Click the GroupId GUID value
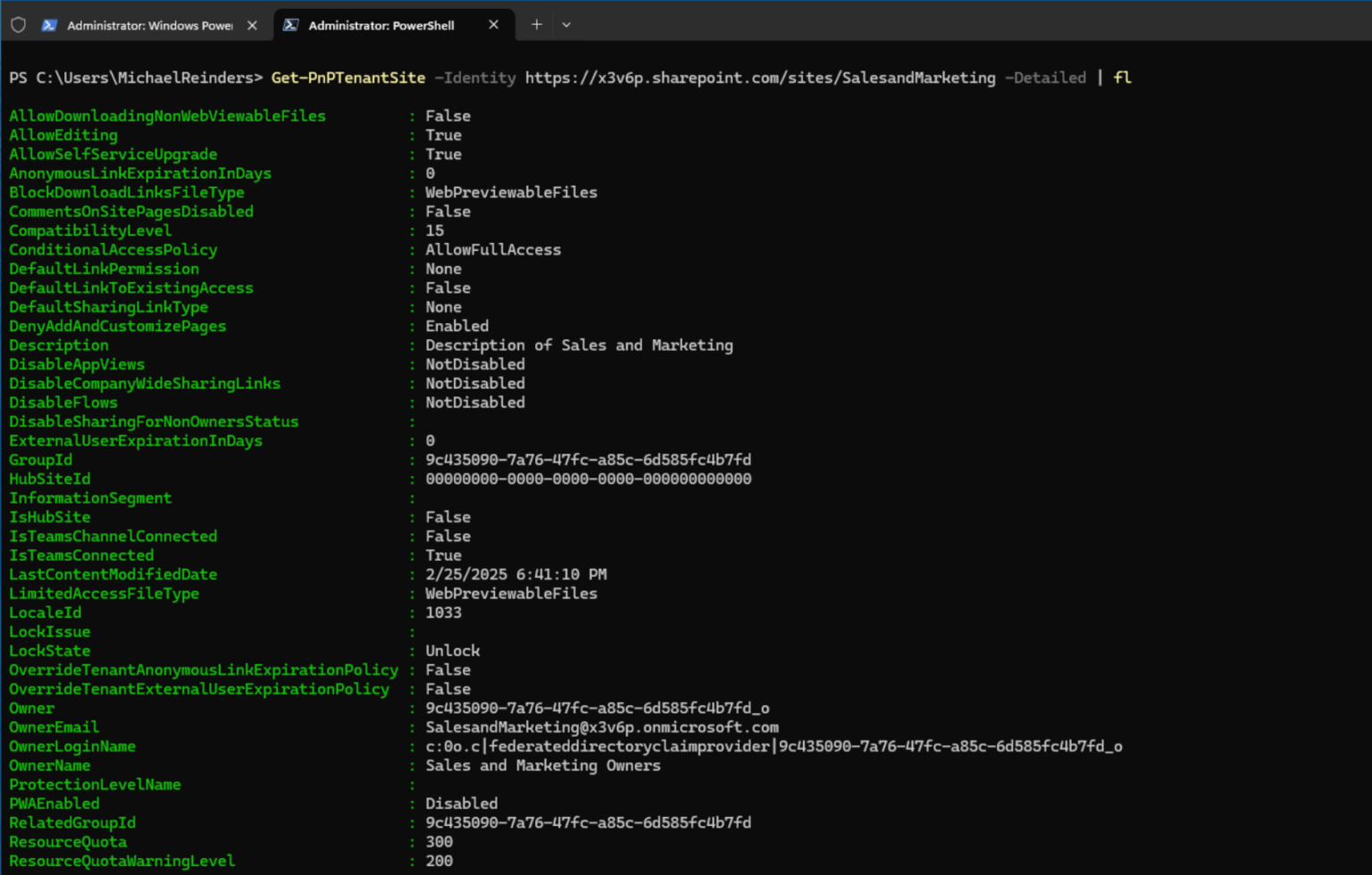The height and width of the screenshot is (875, 1372). point(588,459)
